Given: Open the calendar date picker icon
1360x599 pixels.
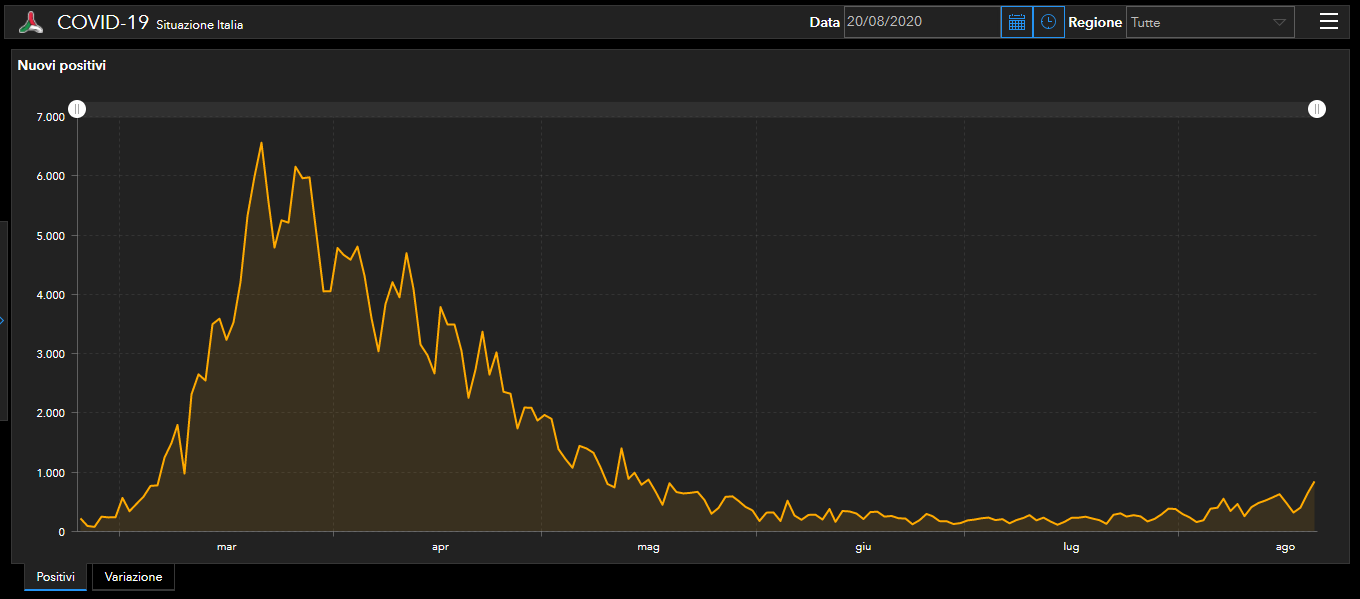Looking at the screenshot, I should (x=1017, y=22).
